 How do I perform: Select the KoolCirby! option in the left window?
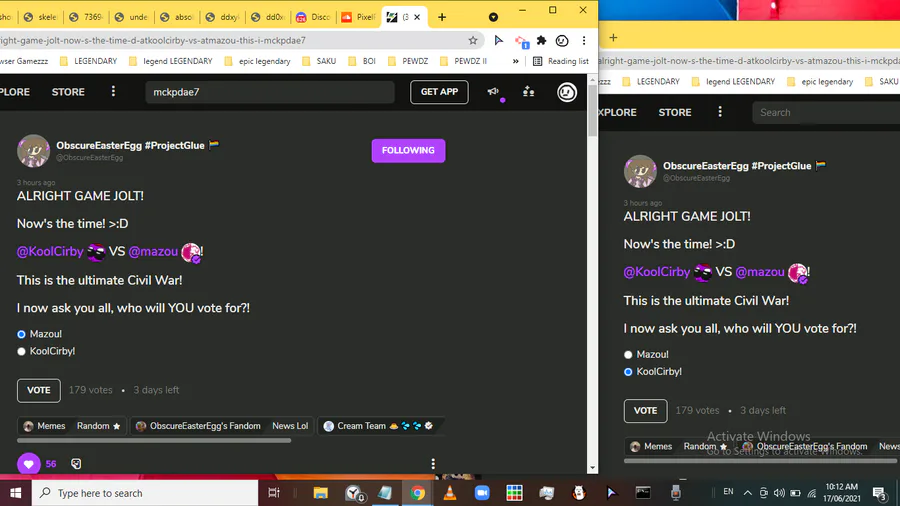point(21,351)
